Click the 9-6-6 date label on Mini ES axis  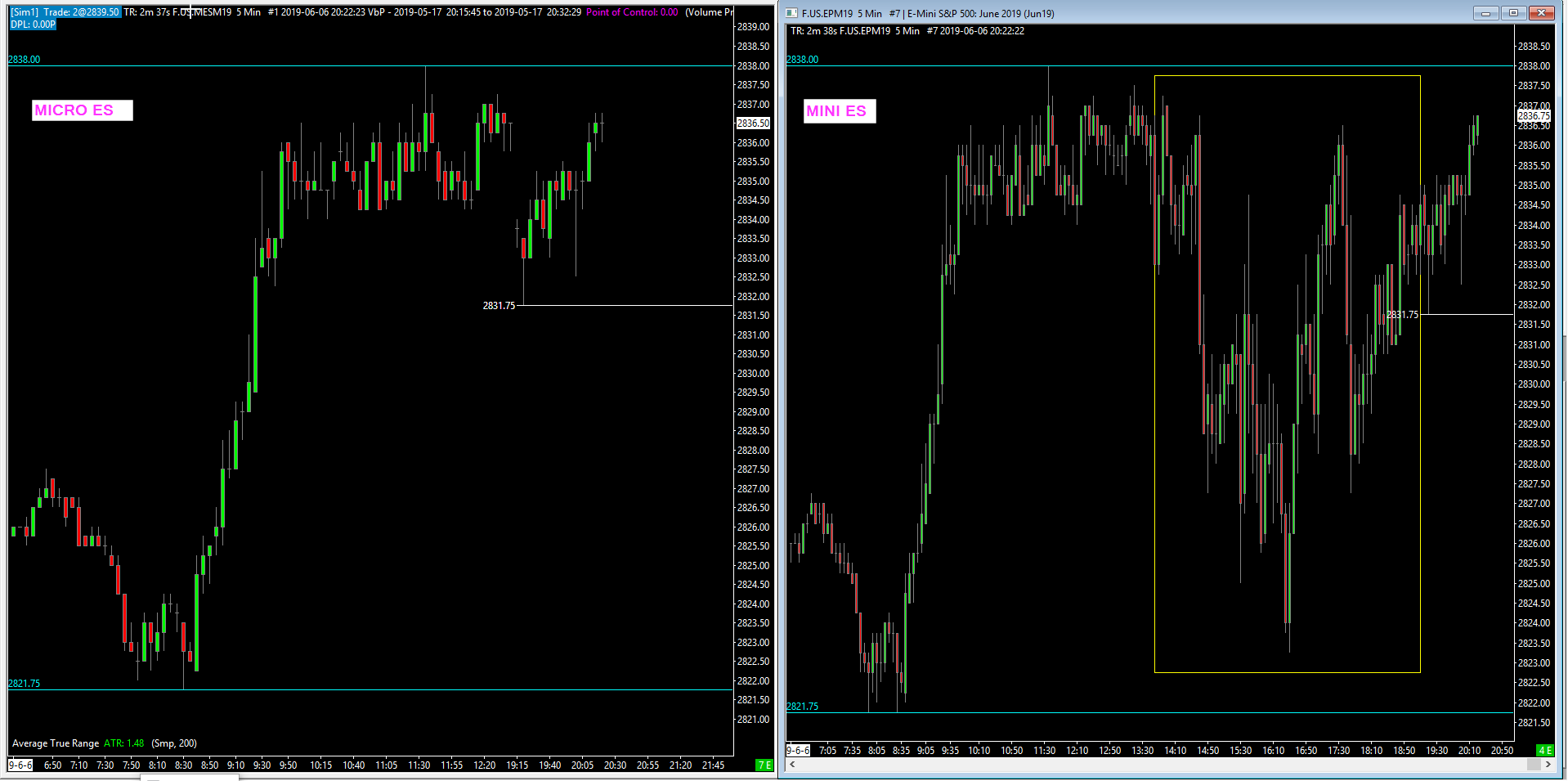pyautogui.click(x=798, y=750)
